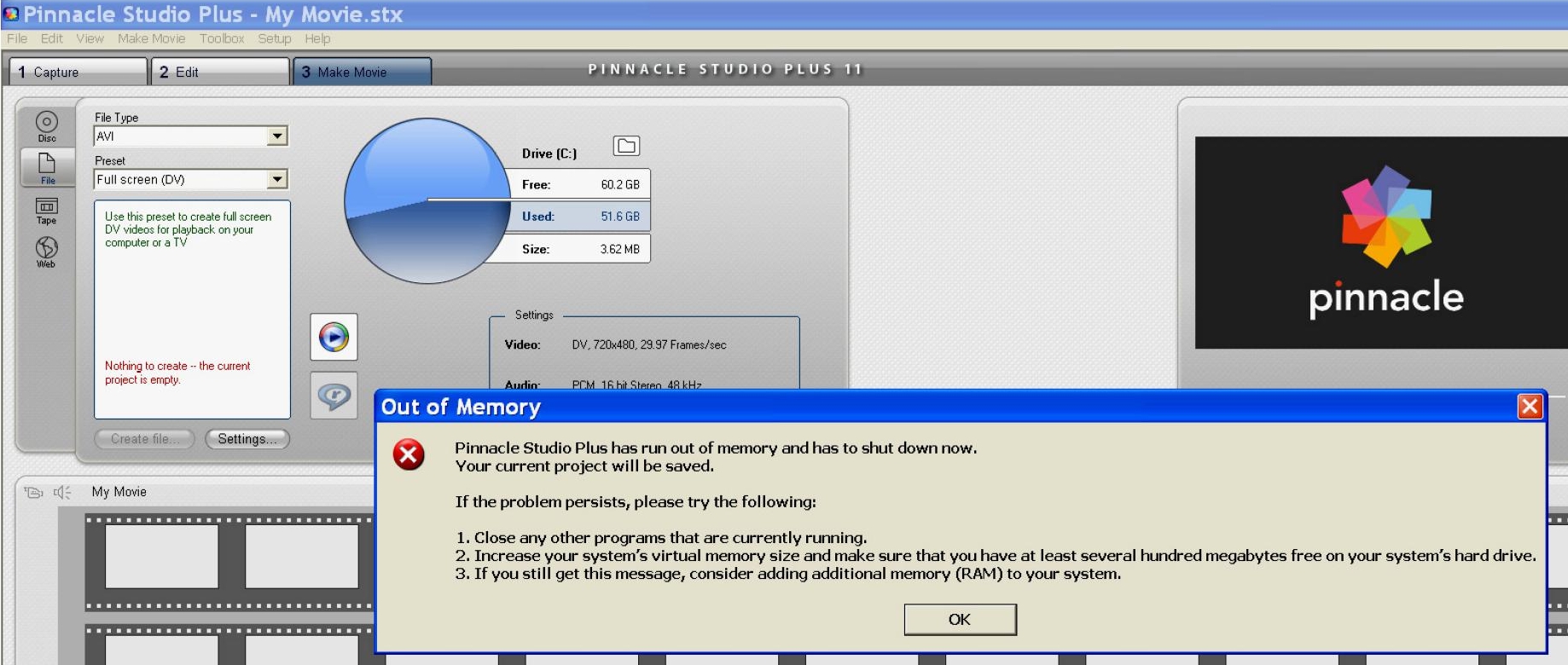Select the File output icon
The image size is (1568, 665).
pos(47,168)
